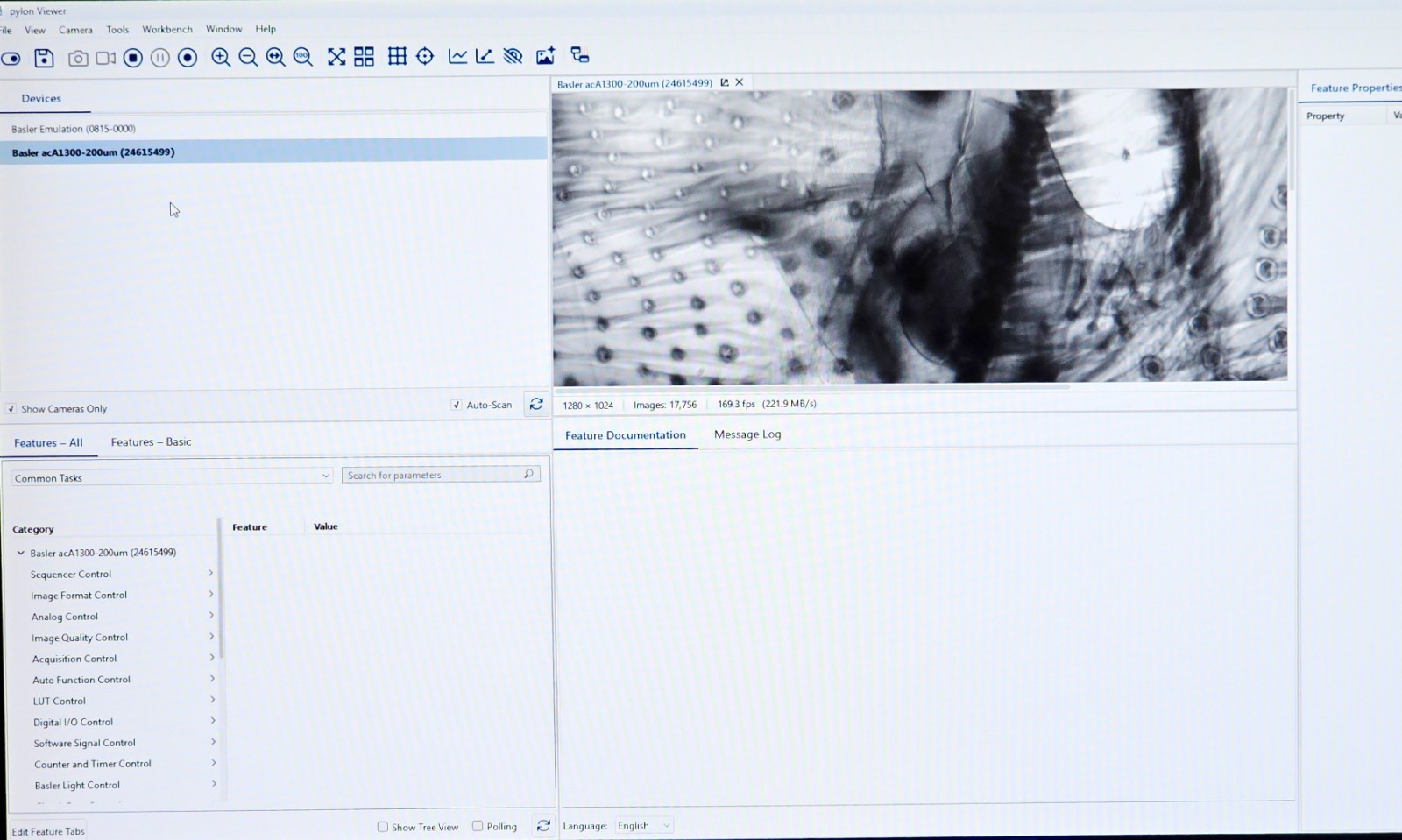Click the Edit Feature Tabs button
The image size is (1402, 840).
tap(48, 831)
